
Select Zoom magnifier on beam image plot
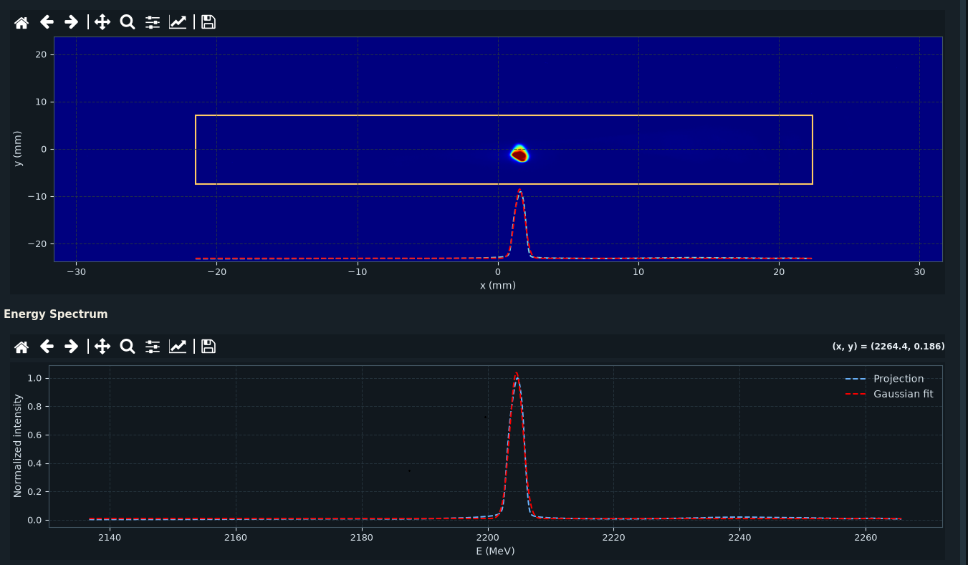point(127,22)
